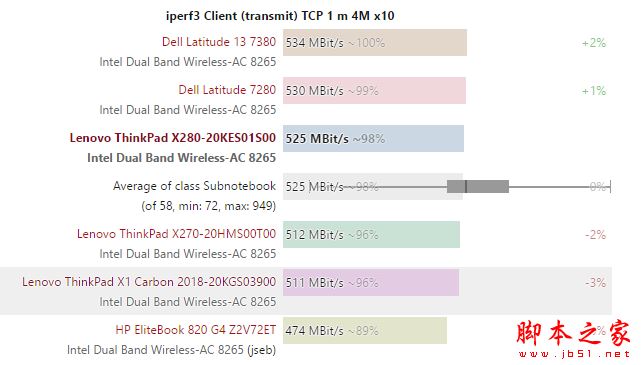
Task: Click the blue 525 MBit/s ThinkPad X280 bar
Action: coord(373,138)
